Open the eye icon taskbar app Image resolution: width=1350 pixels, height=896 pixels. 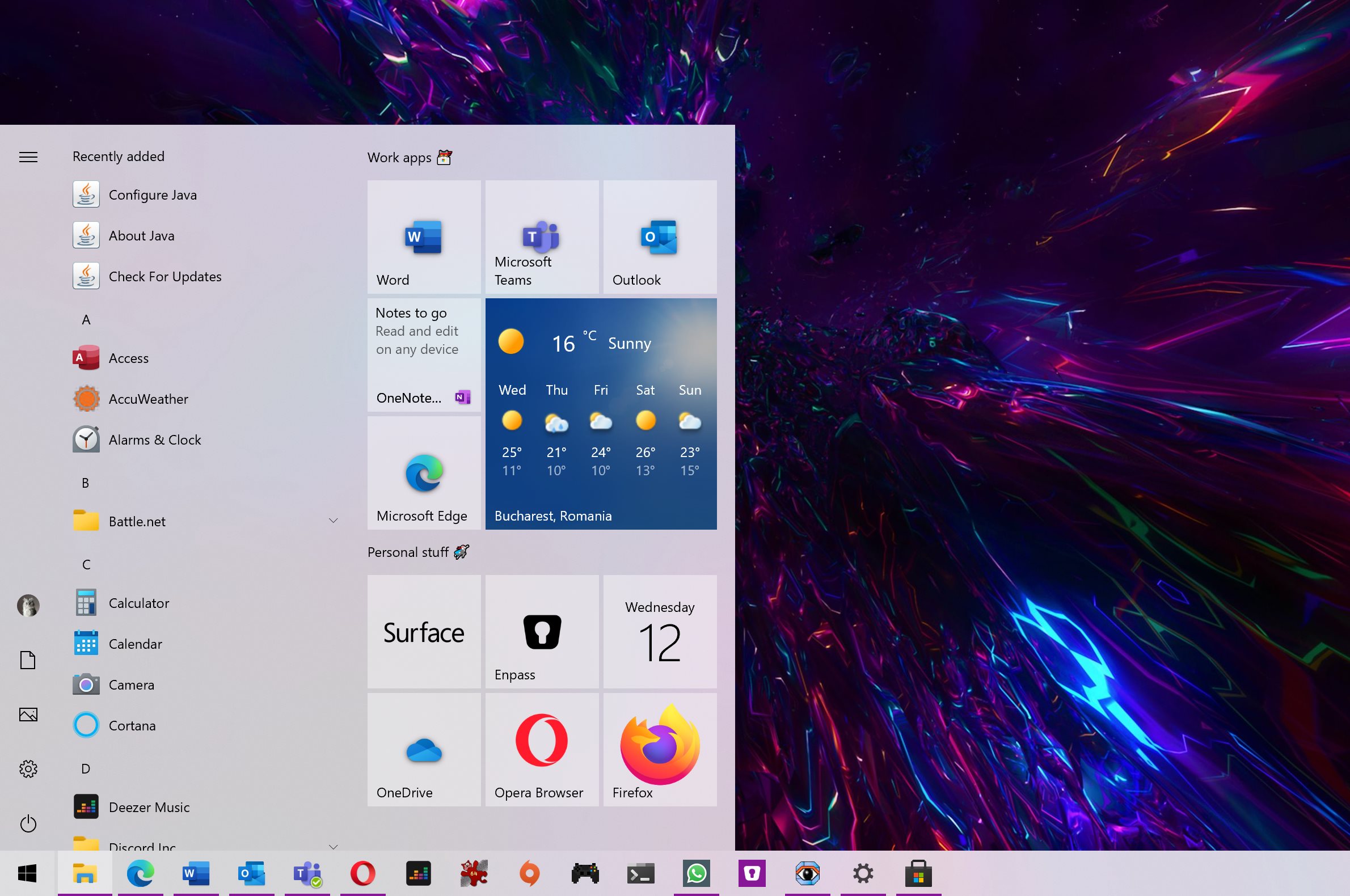click(807, 873)
